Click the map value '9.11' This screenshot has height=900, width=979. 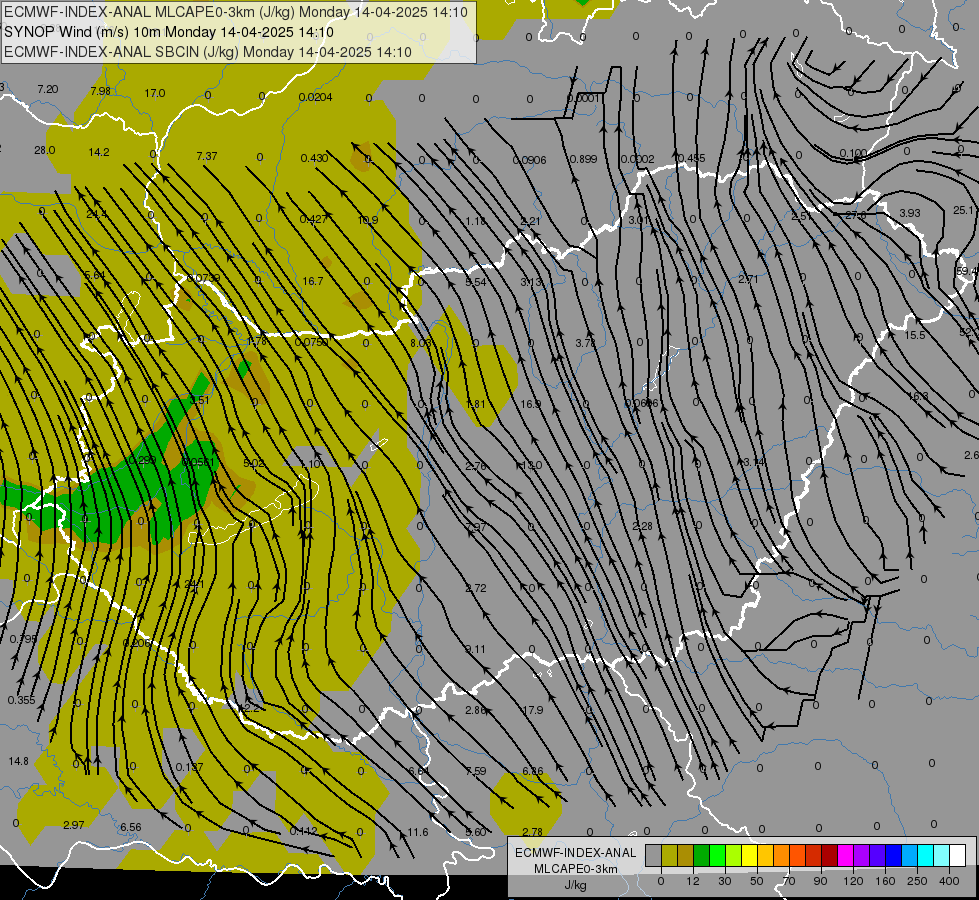click(x=476, y=649)
